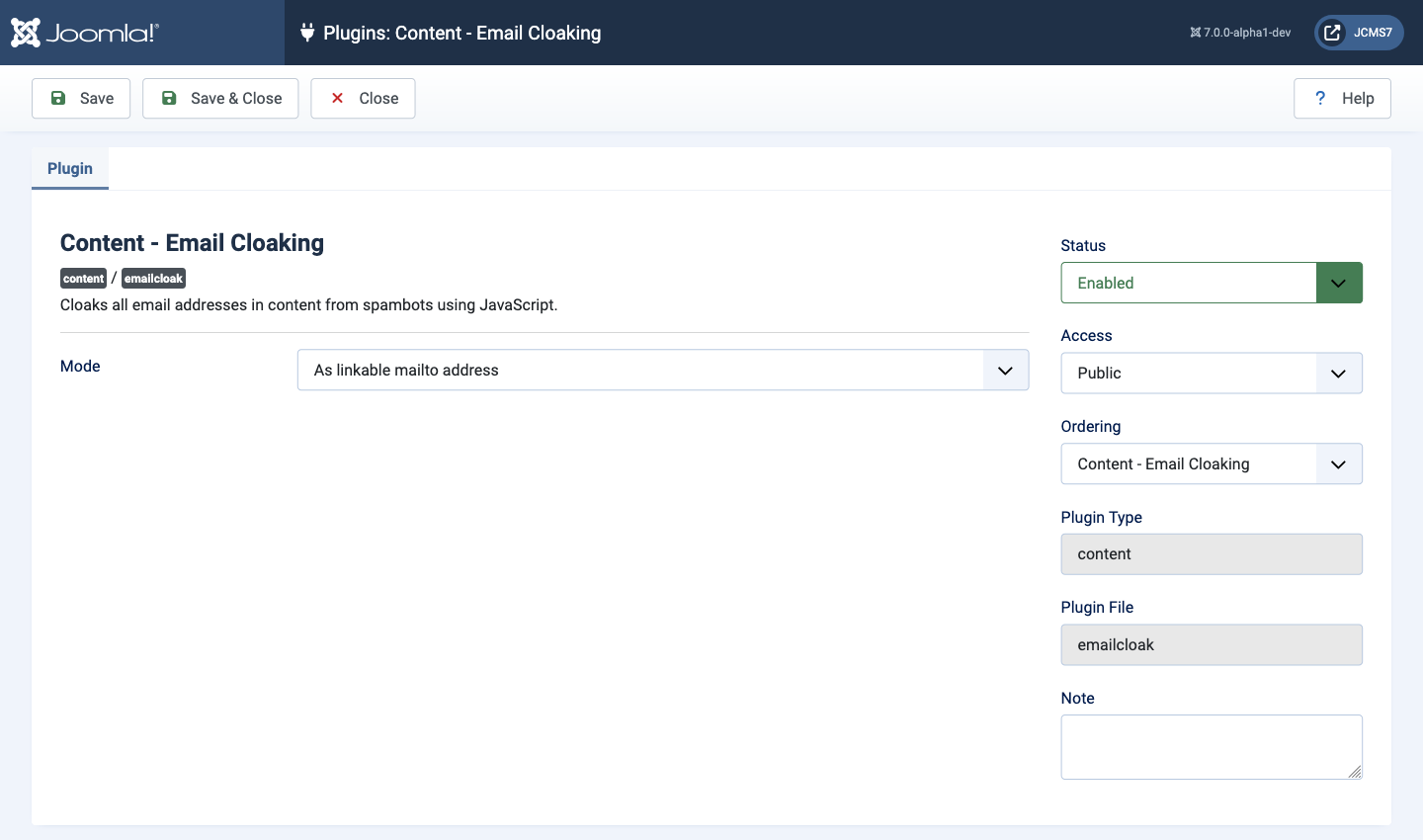The image size is (1423, 840).
Task: Click the Ordering label
Action: [1091, 427]
